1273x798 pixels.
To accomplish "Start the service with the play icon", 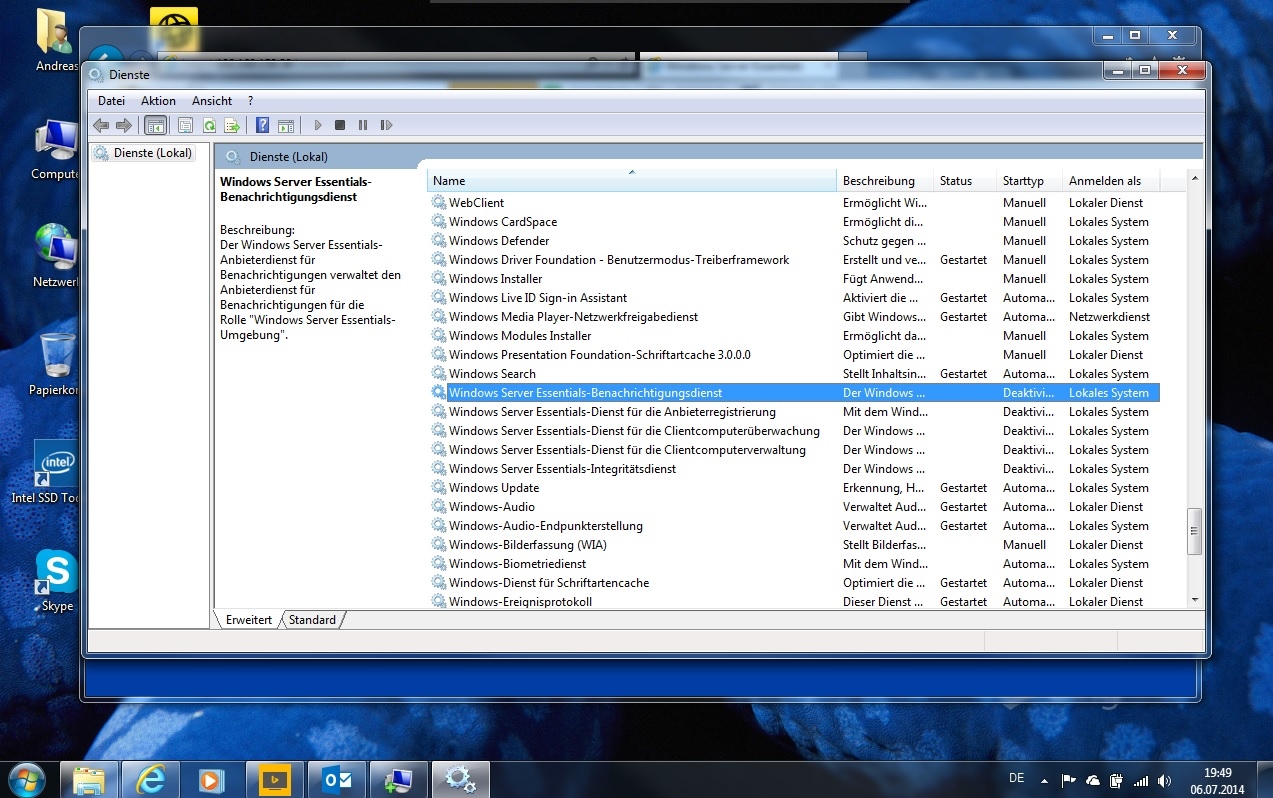I will pos(318,125).
